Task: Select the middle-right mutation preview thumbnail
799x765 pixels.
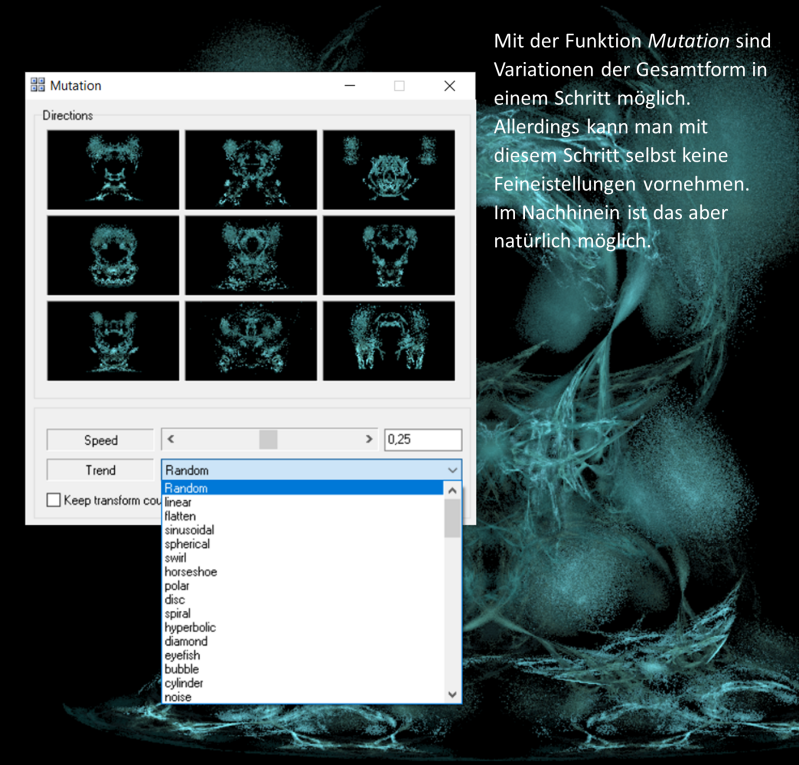Action: pyautogui.click(x=389, y=255)
